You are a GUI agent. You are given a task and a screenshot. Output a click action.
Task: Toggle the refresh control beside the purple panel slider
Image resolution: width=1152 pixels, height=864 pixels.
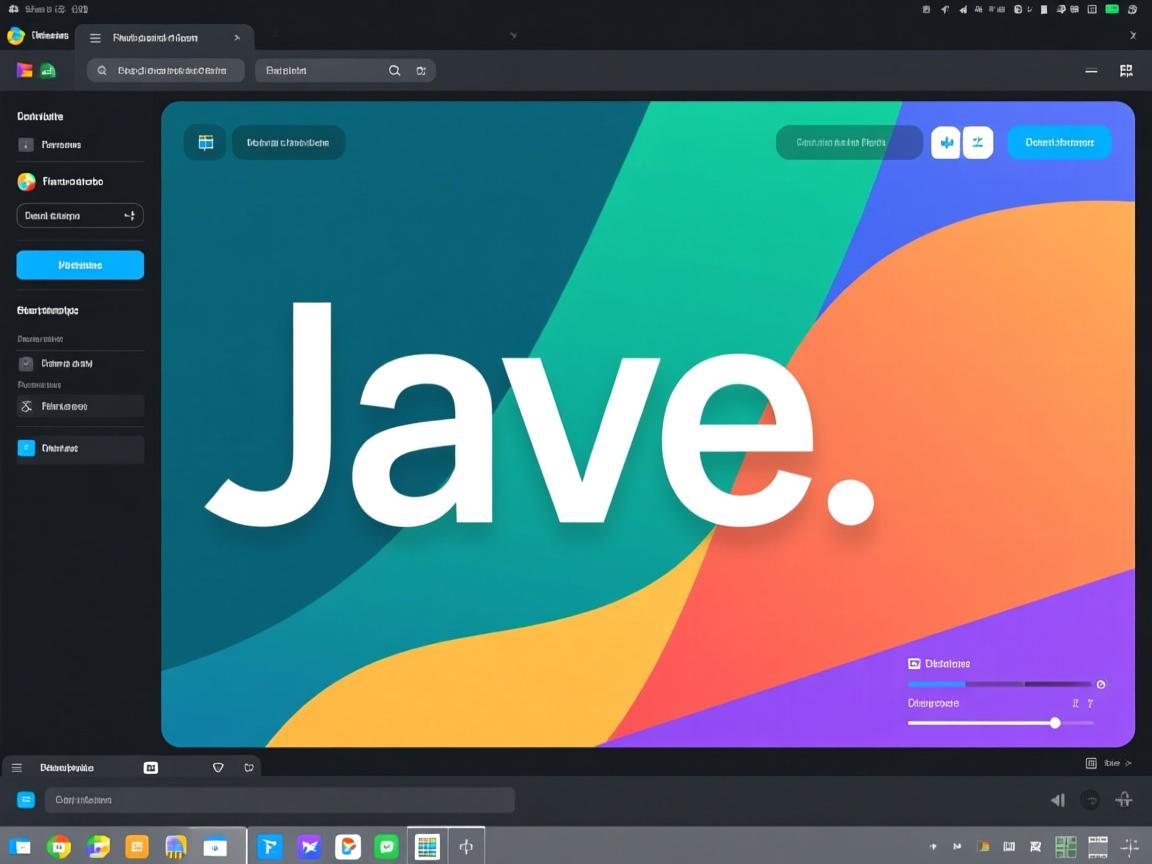[1101, 684]
